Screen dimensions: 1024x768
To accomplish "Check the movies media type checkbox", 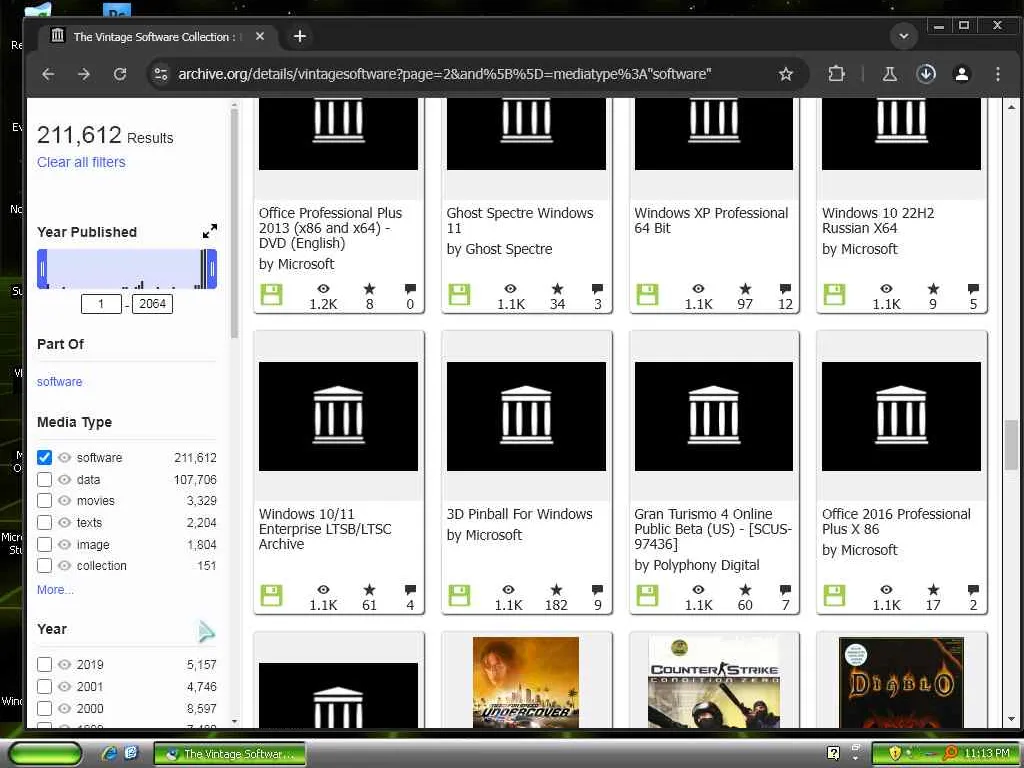I will (x=44, y=501).
